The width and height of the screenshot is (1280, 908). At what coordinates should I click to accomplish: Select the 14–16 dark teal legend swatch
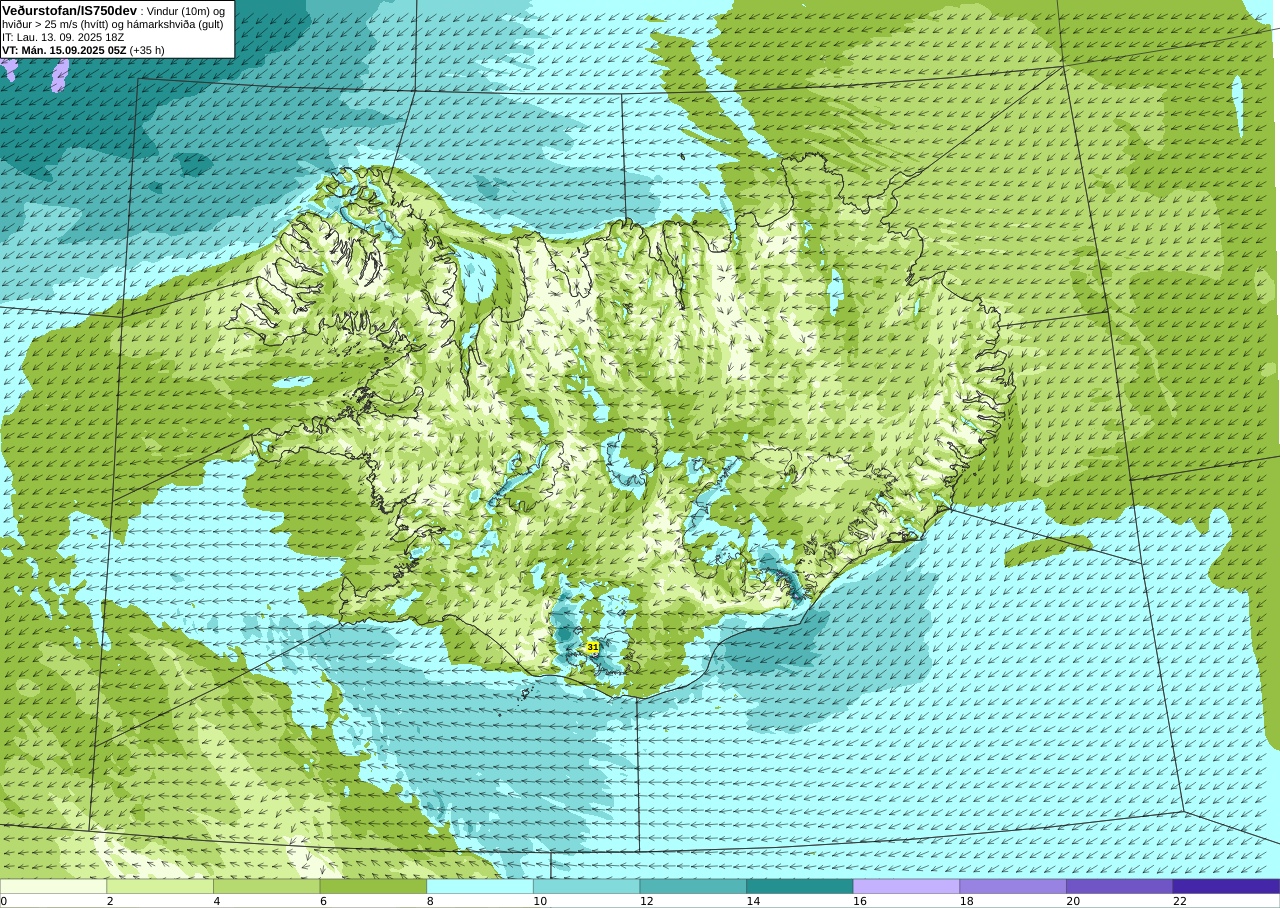tap(800, 886)
